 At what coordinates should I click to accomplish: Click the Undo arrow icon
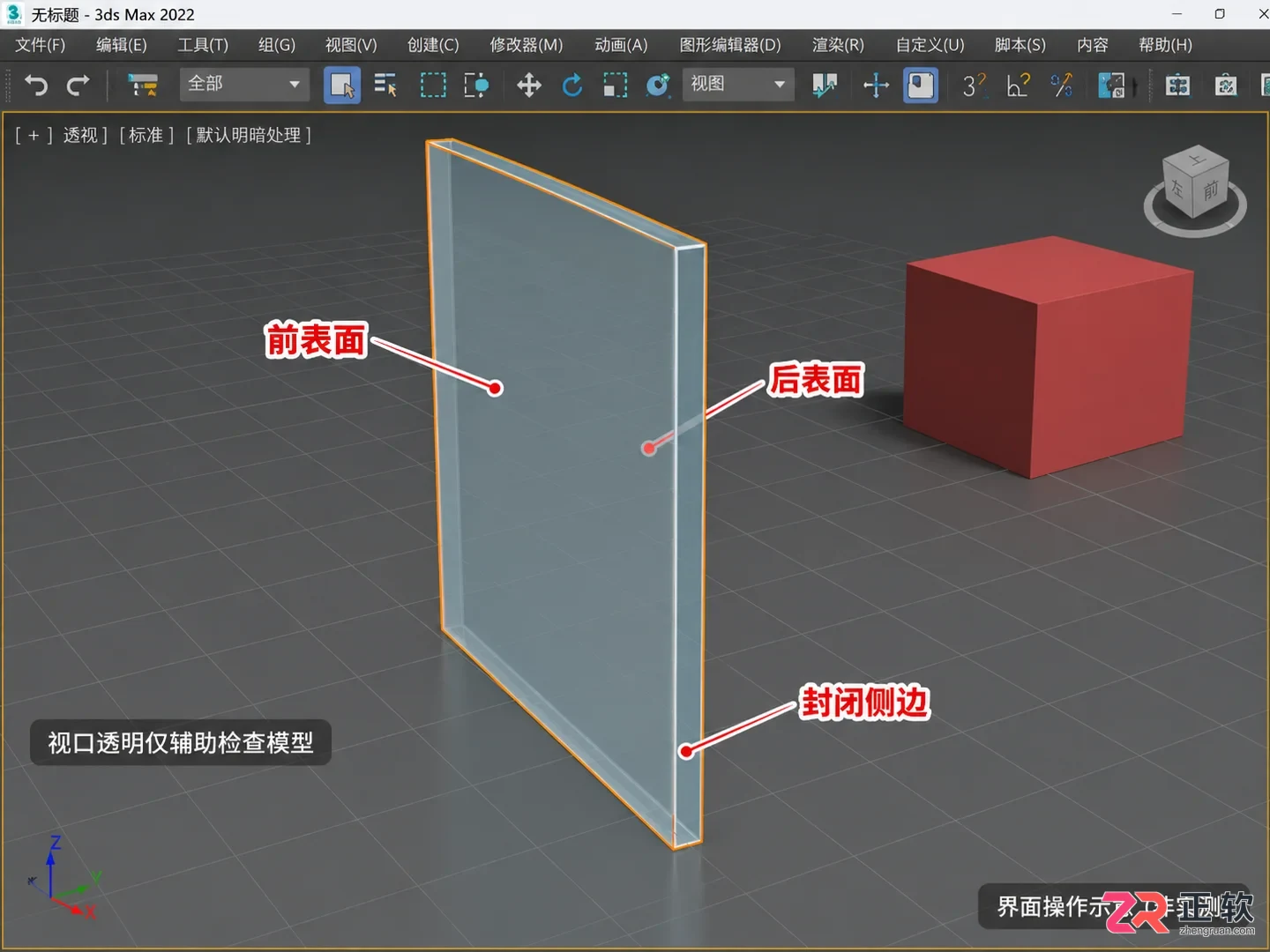coord(35,85)
